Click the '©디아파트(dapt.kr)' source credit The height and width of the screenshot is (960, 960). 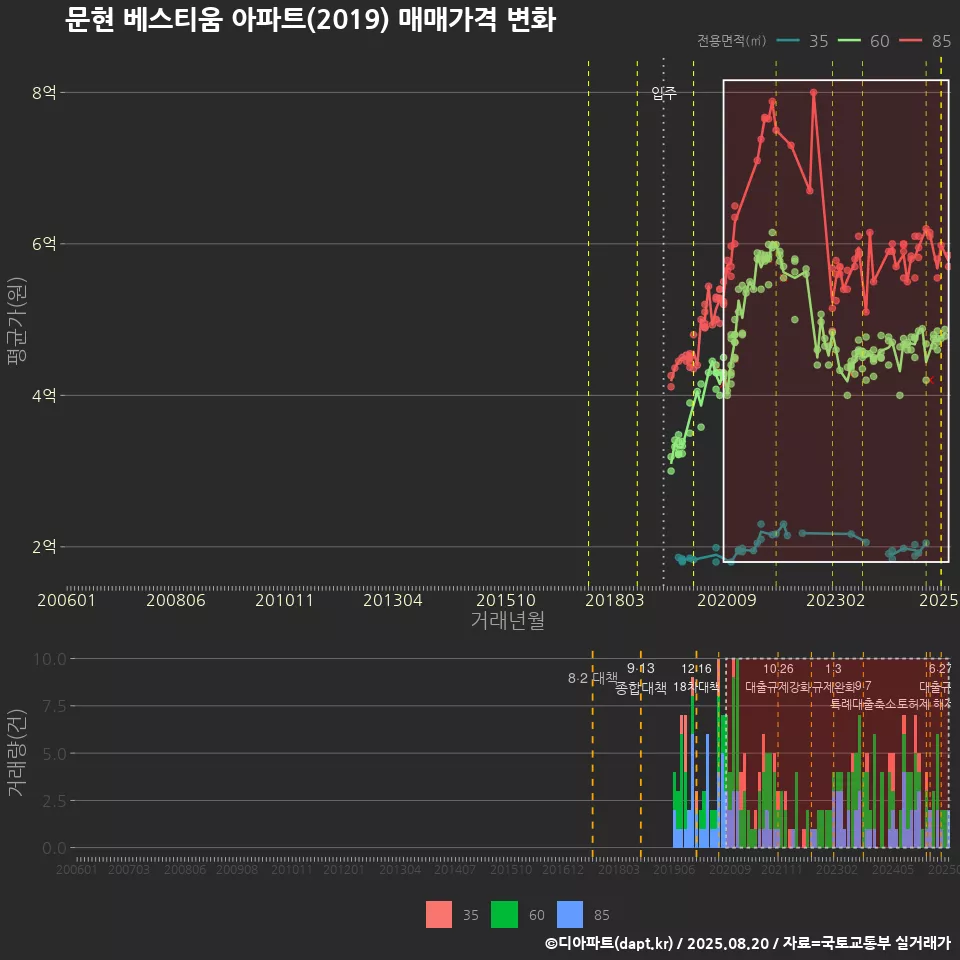pos(609,943)
